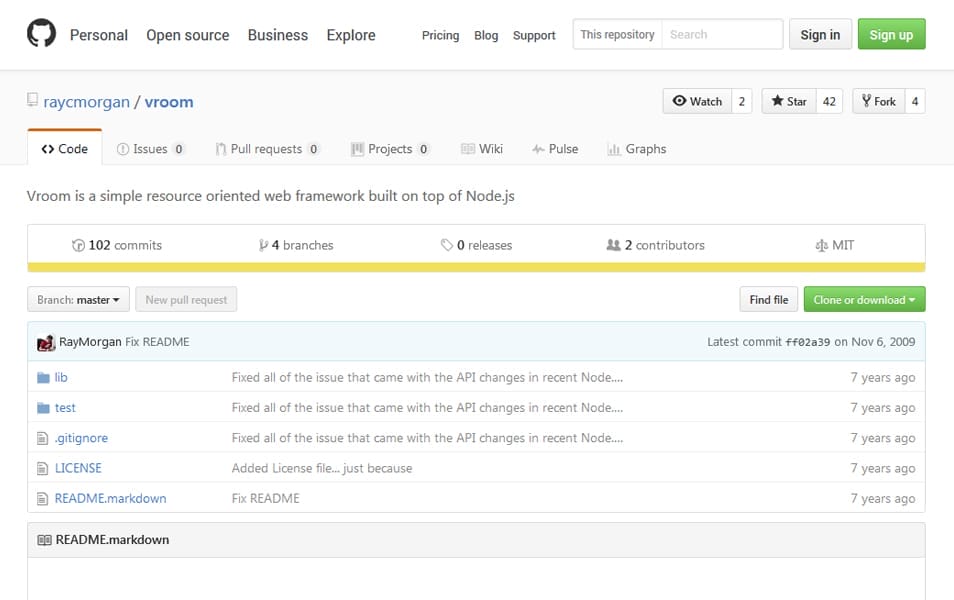Click the This repository search scope selector
The width and height of the screenshot is (954, 600).
[x=617, y=34]
